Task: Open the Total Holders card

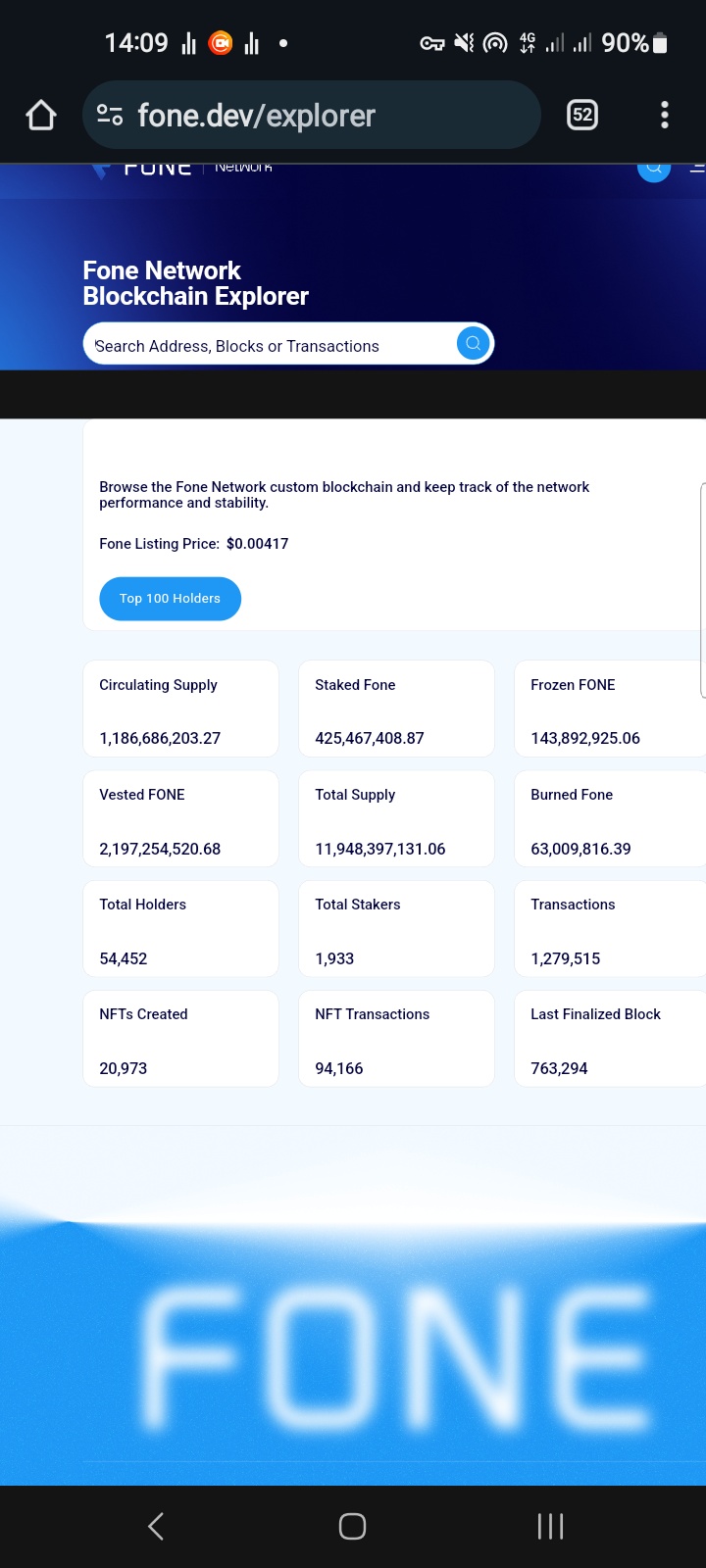Action: click(180, 929)
